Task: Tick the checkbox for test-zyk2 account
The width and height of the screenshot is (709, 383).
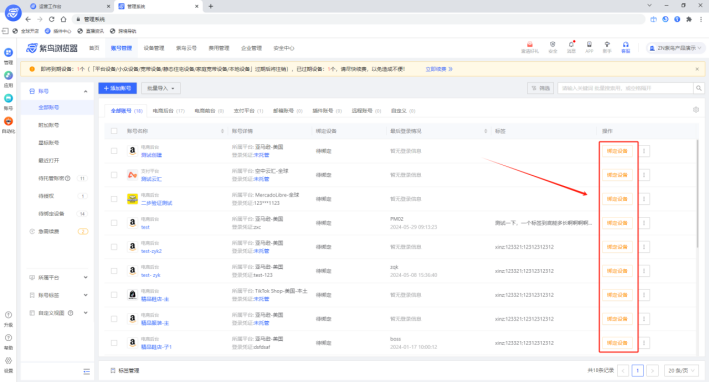Action: coord(114,247)
